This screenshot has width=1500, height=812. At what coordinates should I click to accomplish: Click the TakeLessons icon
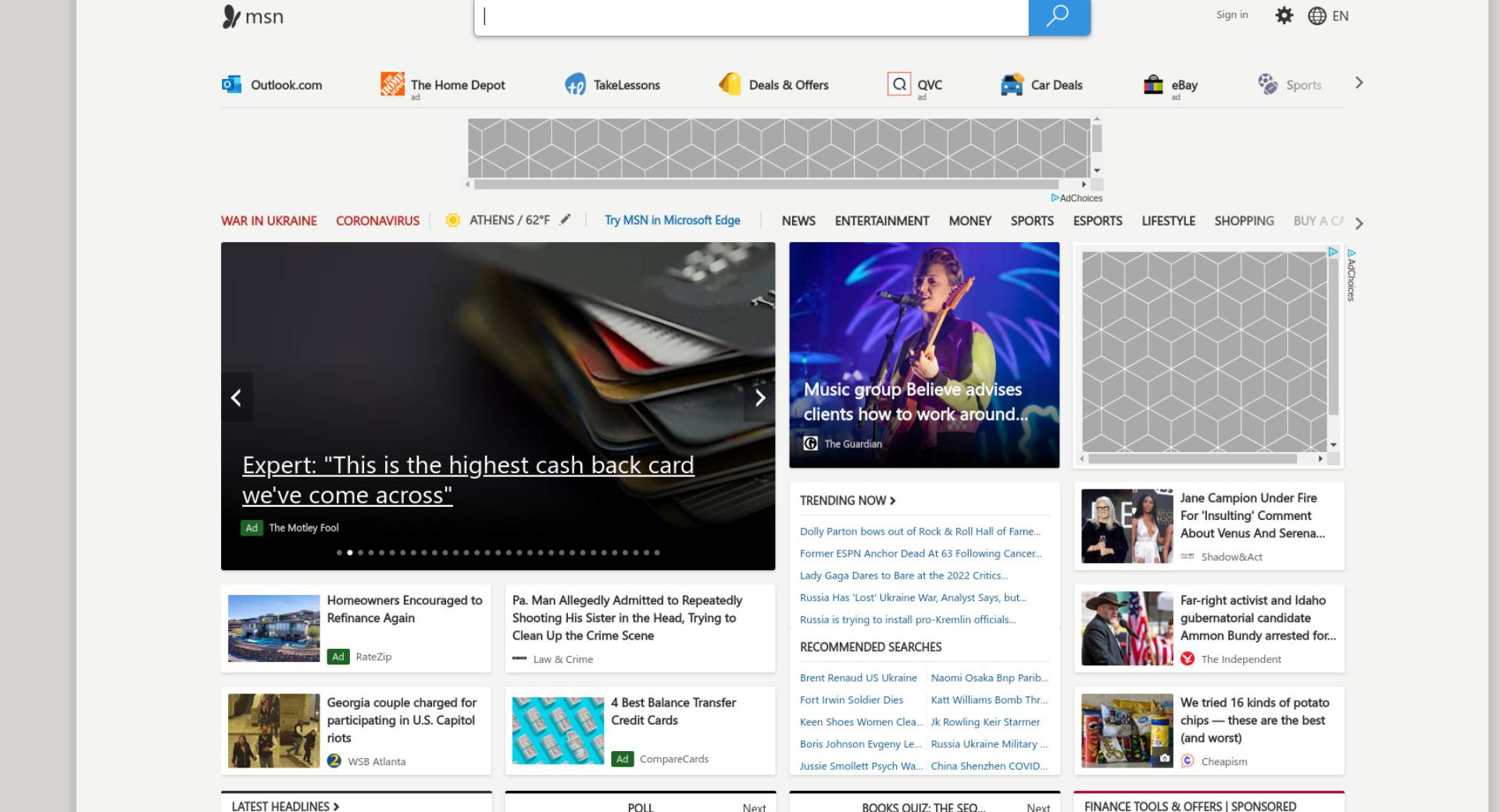576,84
